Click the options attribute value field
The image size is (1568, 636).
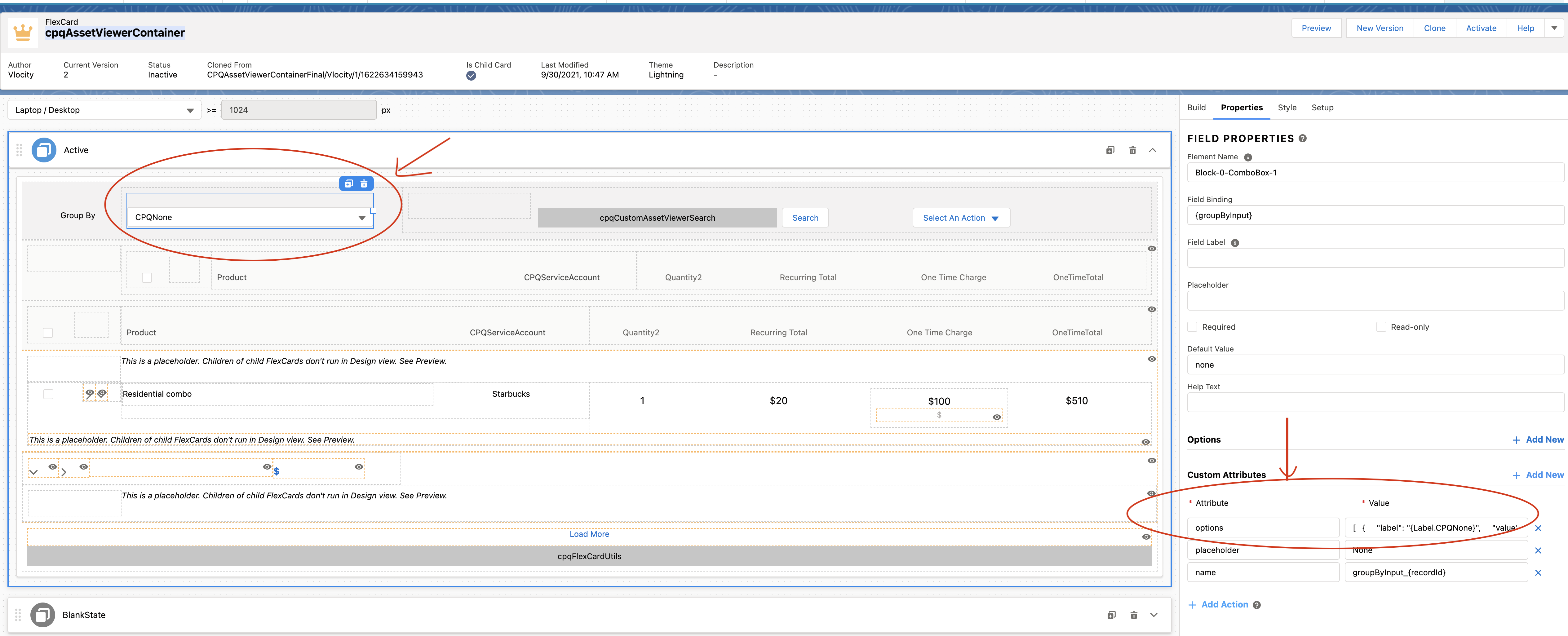pos(1436,528)
